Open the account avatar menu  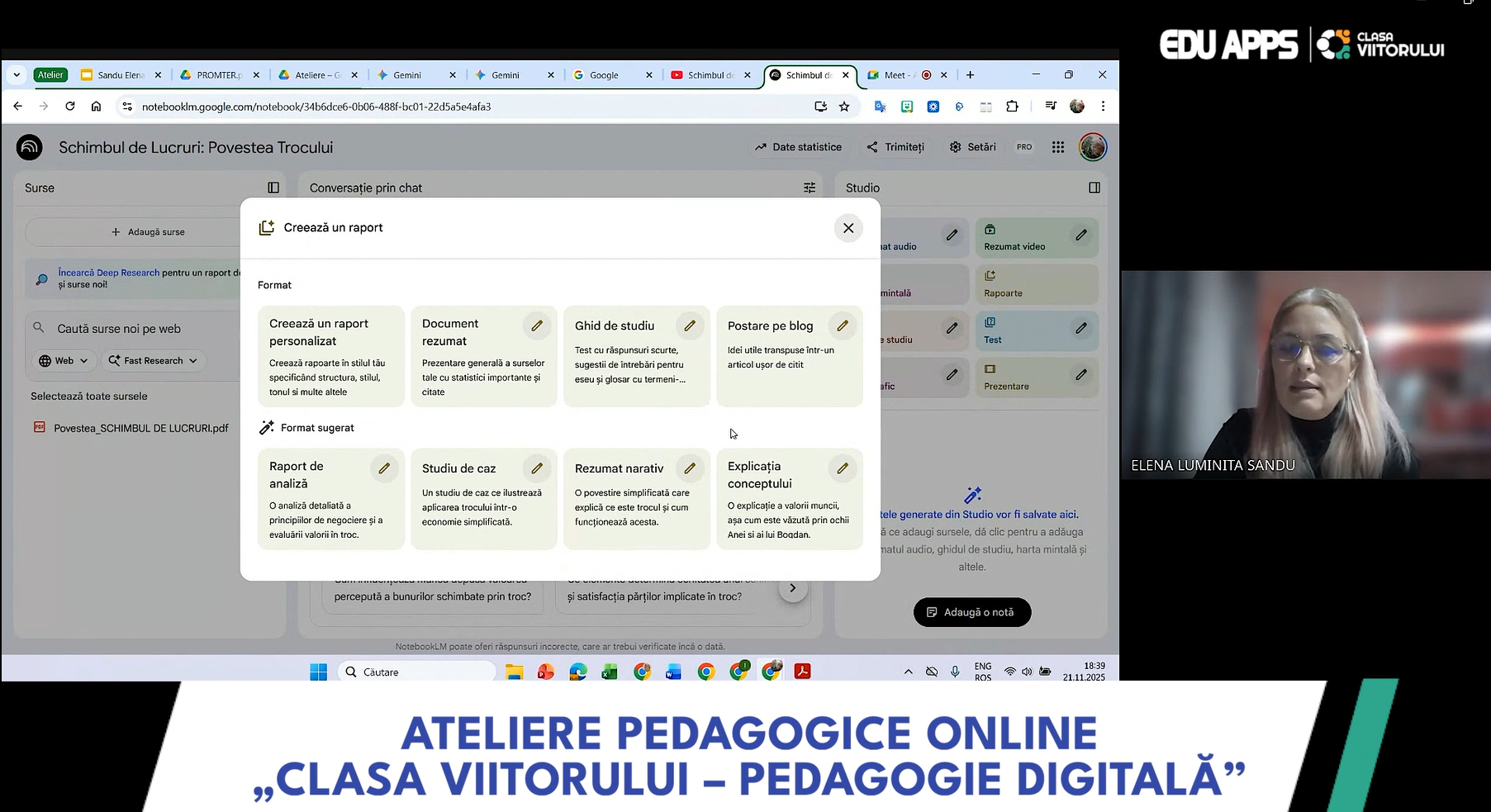click(1093, 147)
